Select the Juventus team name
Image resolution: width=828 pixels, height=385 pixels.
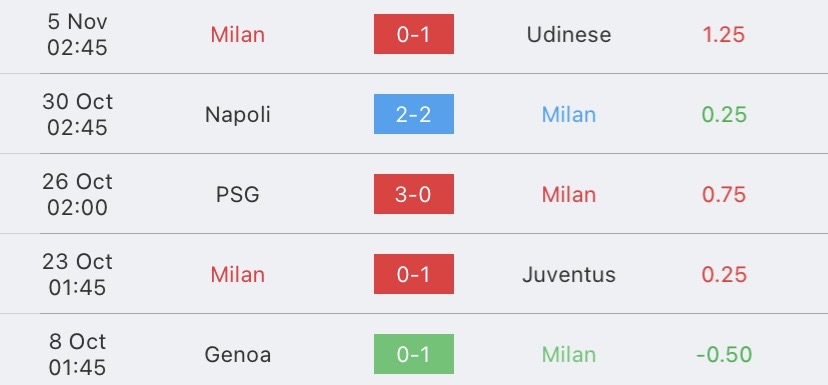[569, 275]
